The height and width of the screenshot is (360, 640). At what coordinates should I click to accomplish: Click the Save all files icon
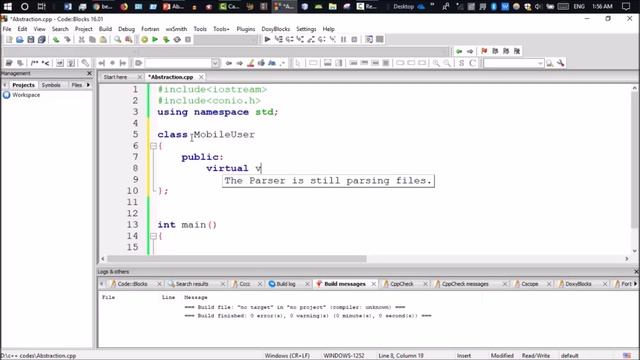(42, 40)
